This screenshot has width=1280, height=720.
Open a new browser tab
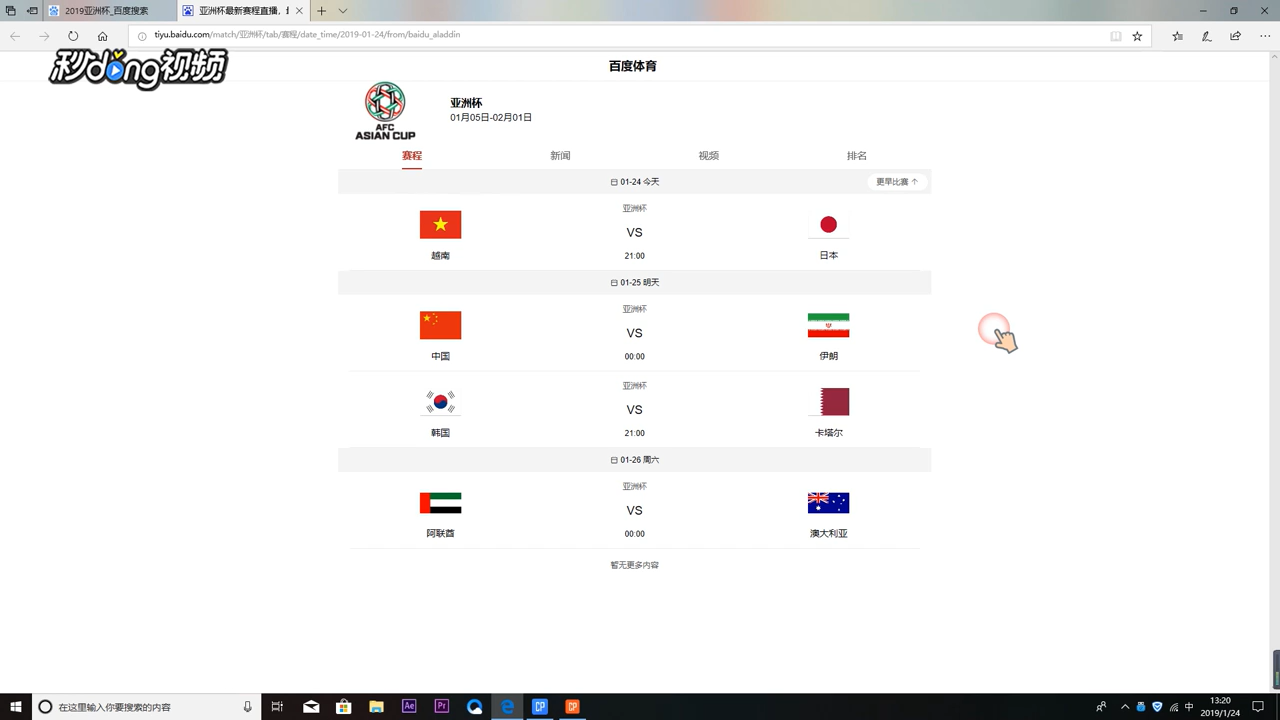click(x=321, y=11)
